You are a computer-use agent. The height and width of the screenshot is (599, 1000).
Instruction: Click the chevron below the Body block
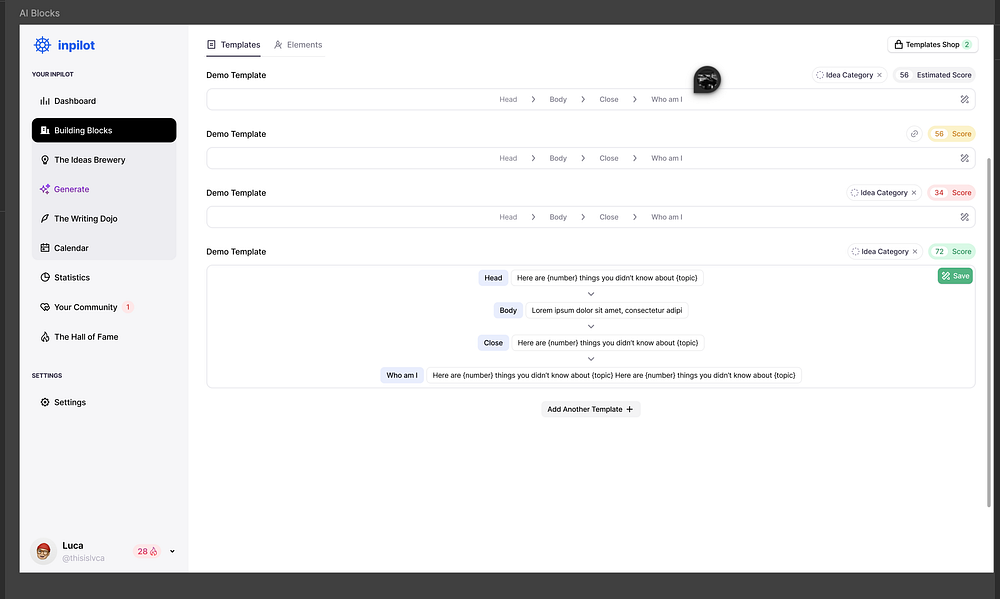tap(591, 327)
